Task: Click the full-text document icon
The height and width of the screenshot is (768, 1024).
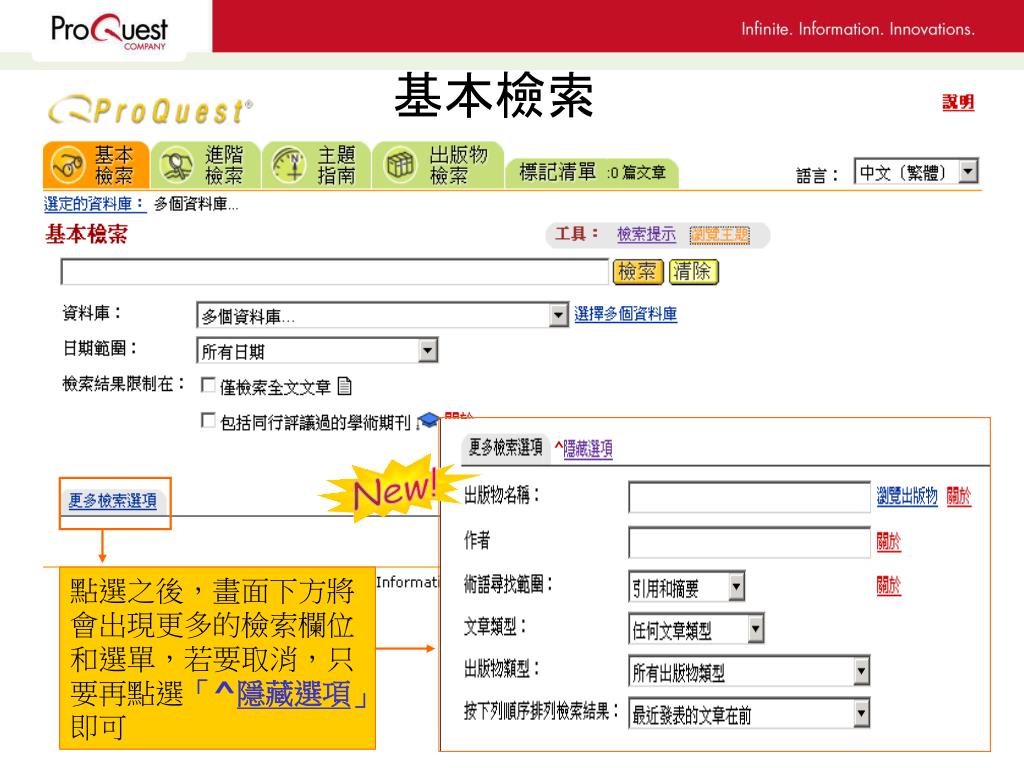Action: (345, 387)
